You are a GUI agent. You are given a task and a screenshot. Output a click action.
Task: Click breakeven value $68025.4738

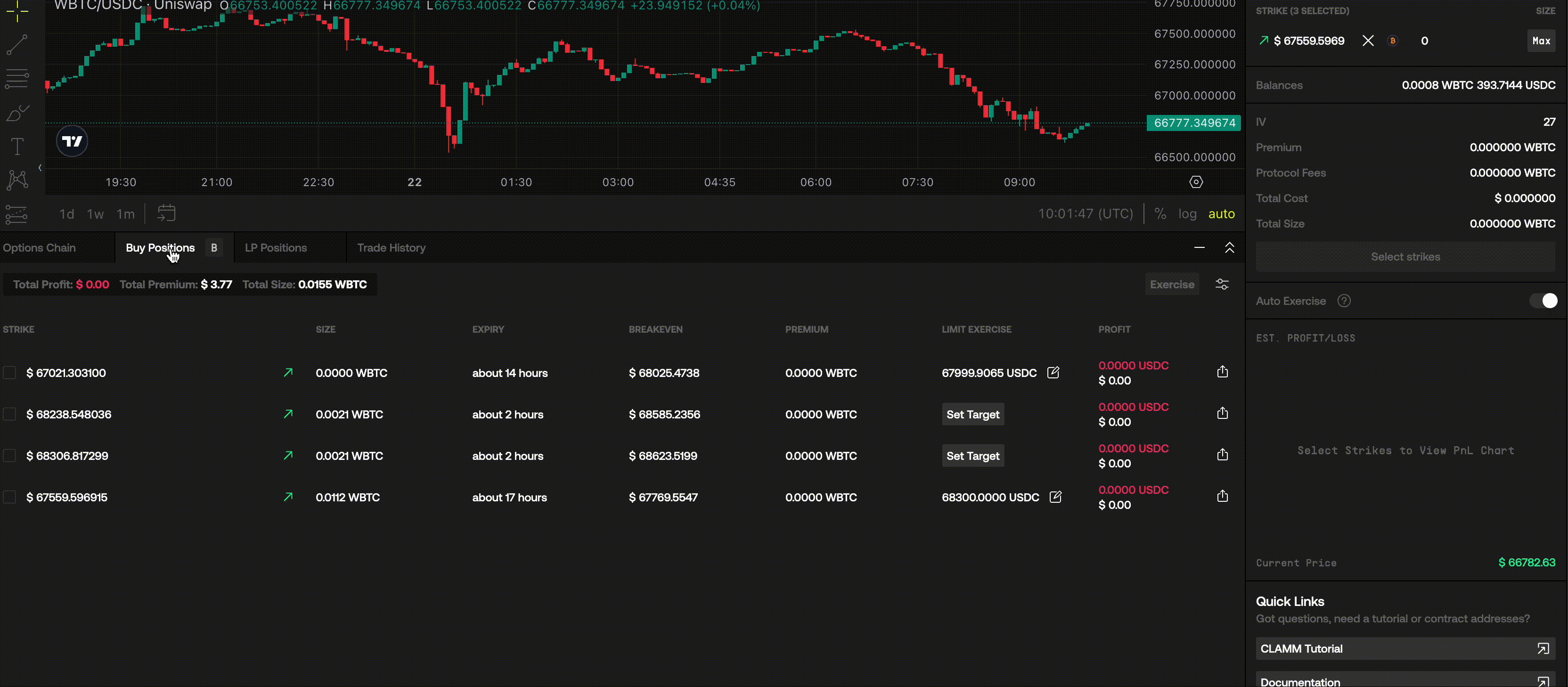tap(664, 373)
